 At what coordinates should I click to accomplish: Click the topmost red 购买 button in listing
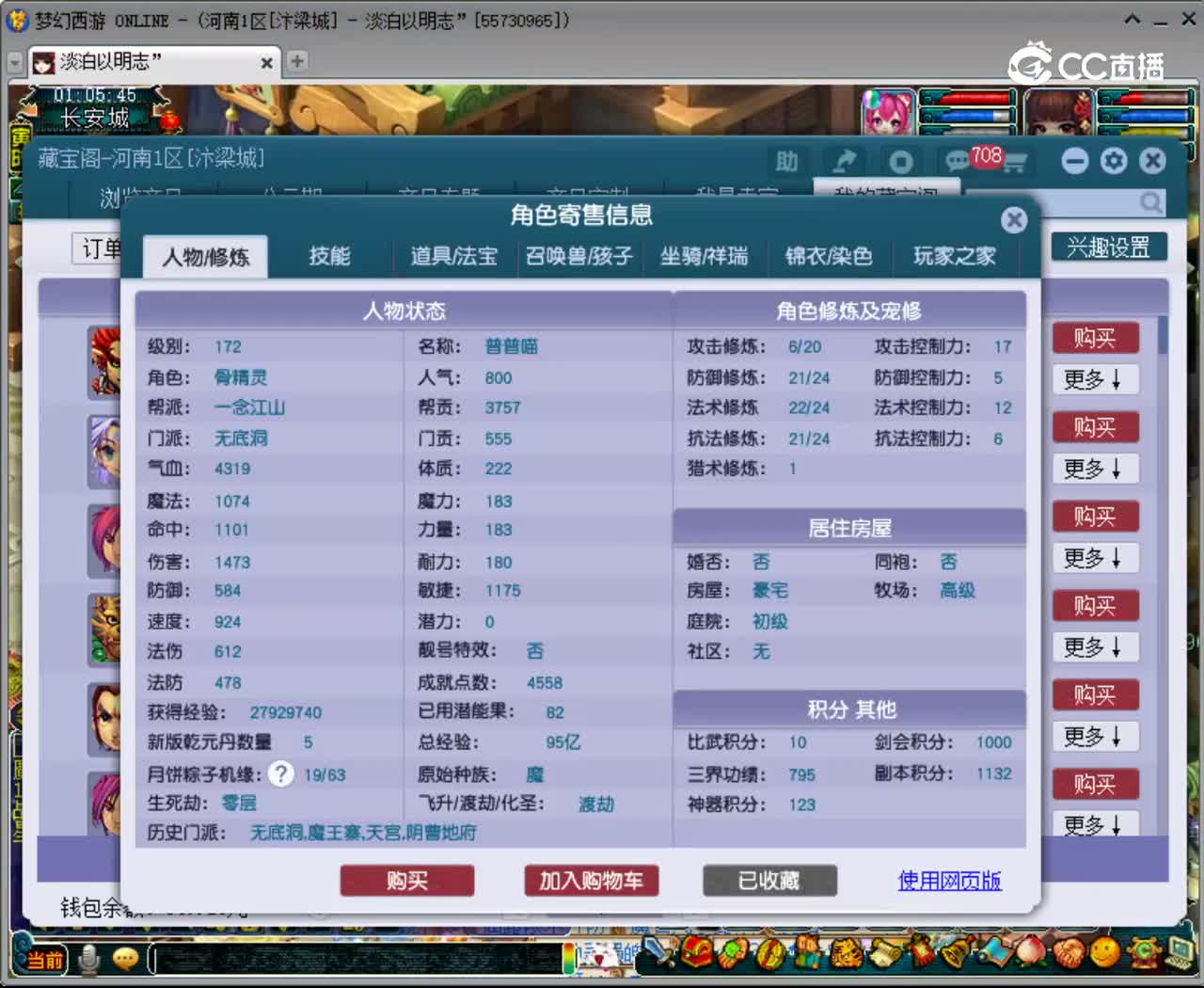(x=1095, y=338)
